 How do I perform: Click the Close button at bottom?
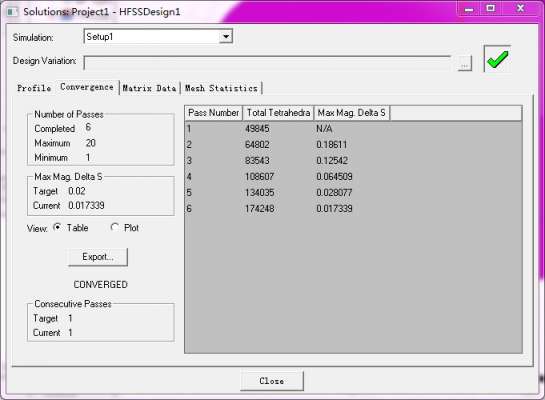click(x=272, y=381)
